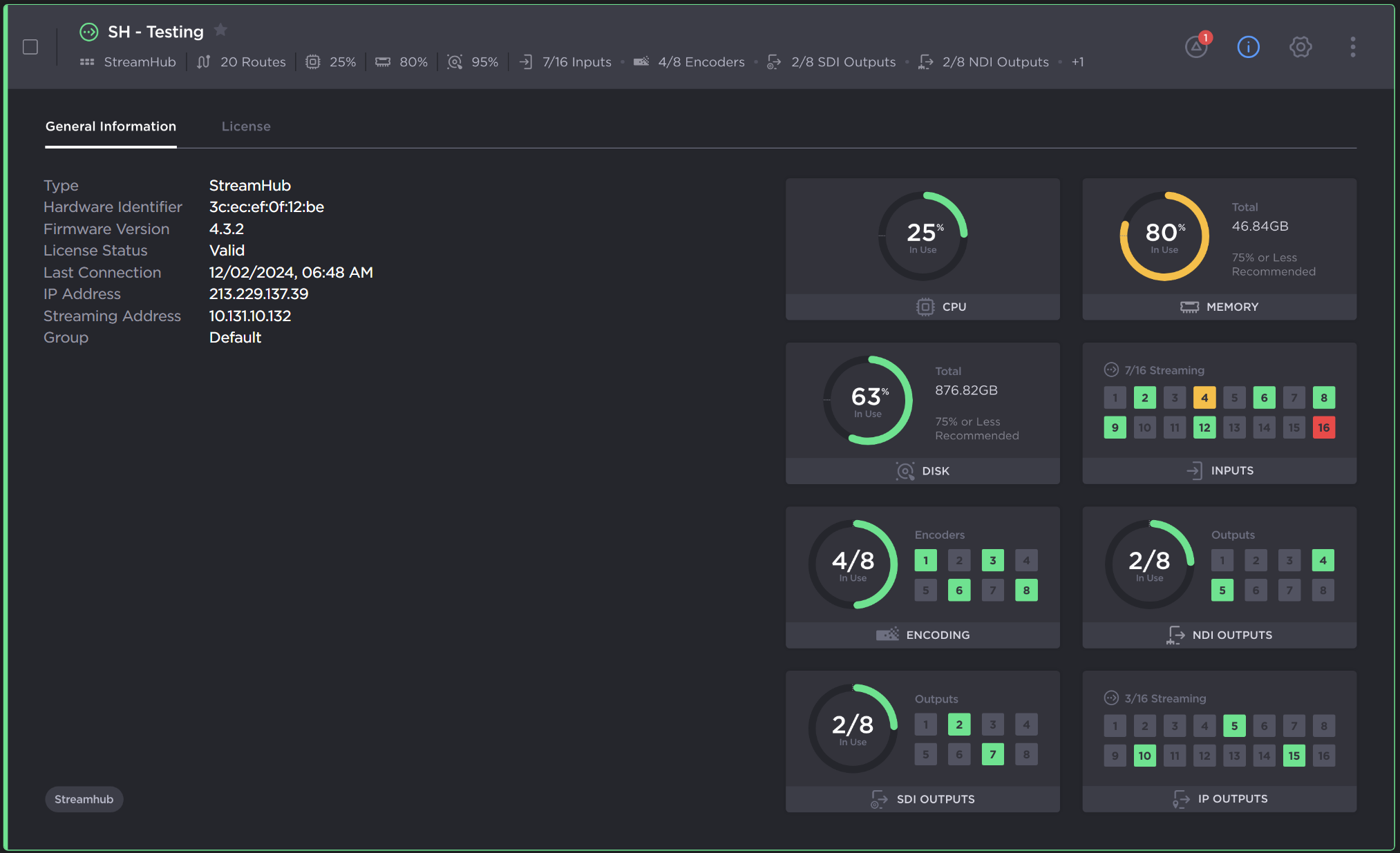The image size is (1400, 853).
Task: Click the 3/16 Streaming status icon
Action: click(x=1111, y=698)
